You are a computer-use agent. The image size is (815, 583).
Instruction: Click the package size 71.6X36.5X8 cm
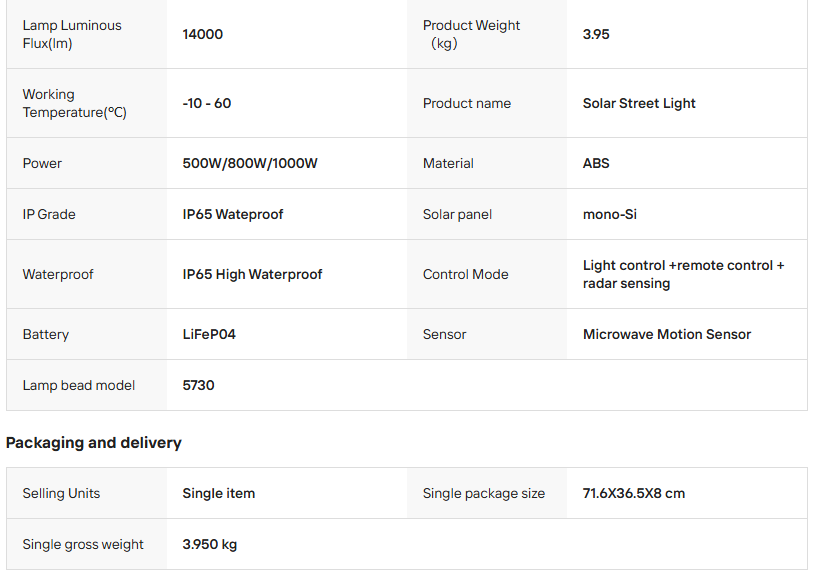634,493
